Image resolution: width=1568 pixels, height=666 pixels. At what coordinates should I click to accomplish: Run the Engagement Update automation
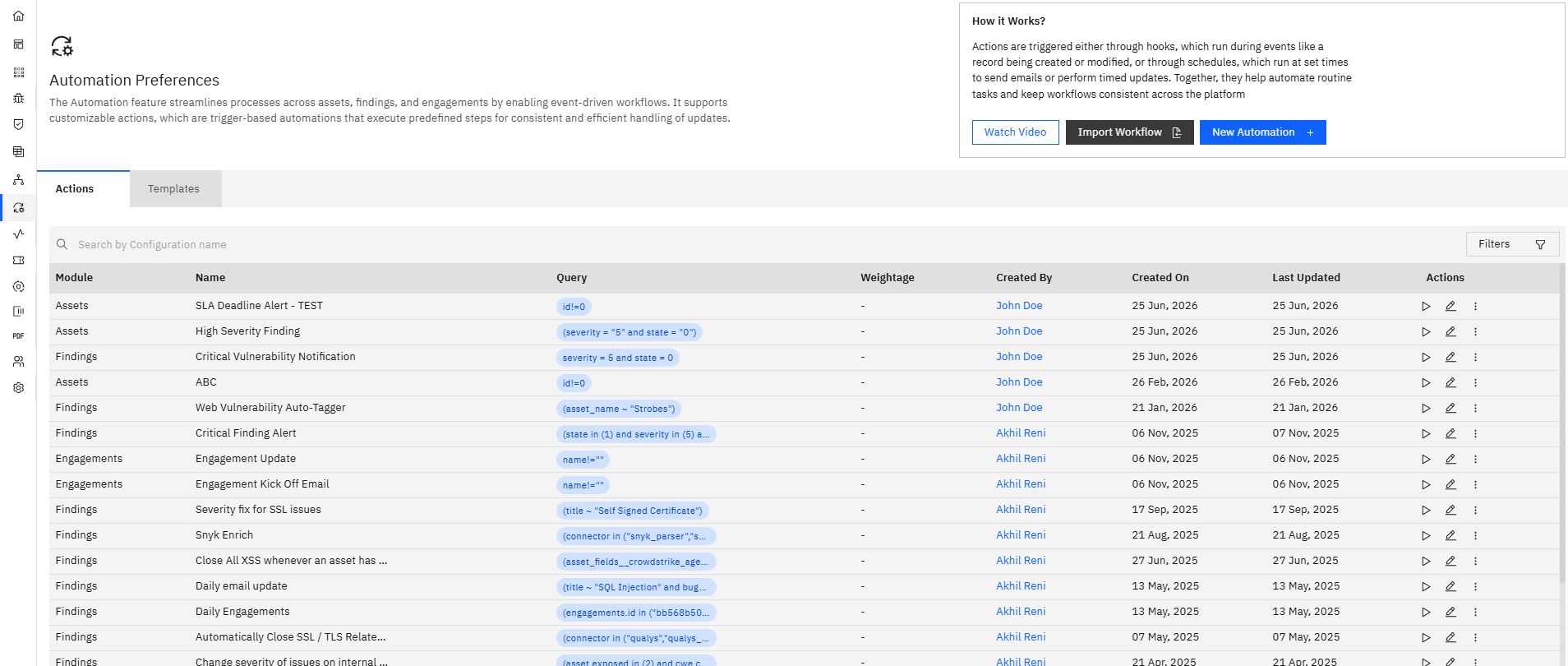1426,460
